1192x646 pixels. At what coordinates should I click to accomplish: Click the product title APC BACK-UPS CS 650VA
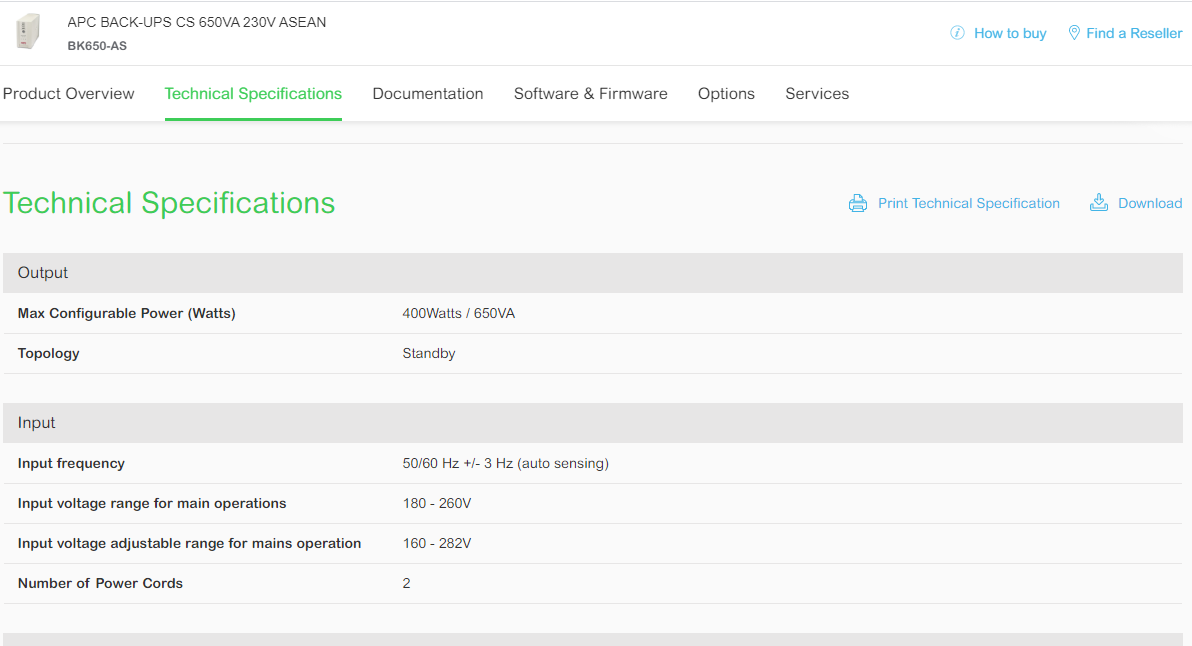[x=197, y=22]
